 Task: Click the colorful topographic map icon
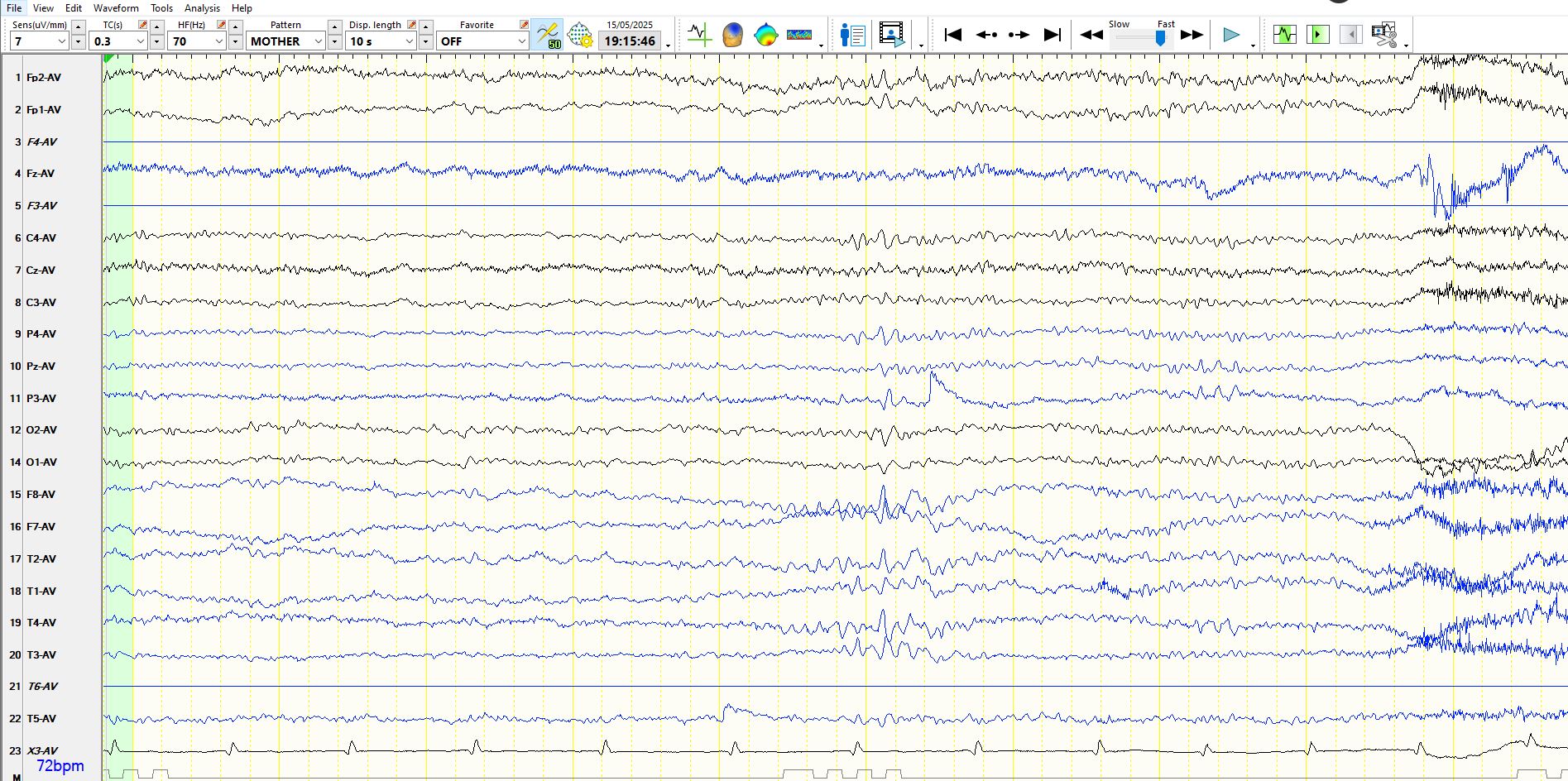point(766,36)
